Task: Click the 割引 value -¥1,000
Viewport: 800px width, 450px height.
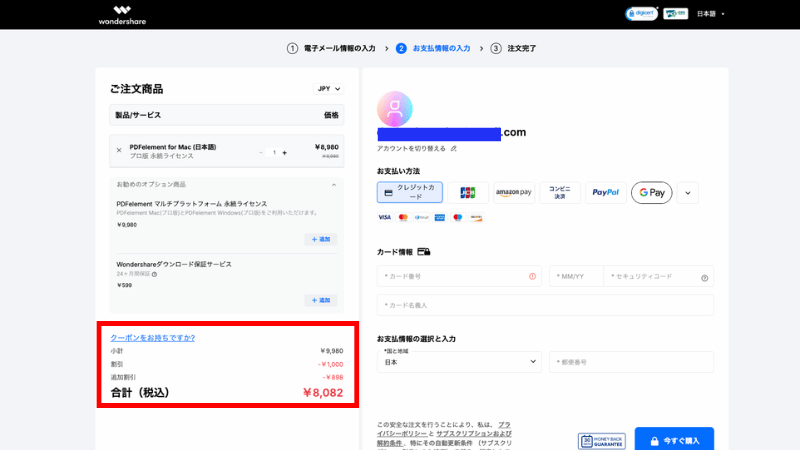Action: point(331,364)
